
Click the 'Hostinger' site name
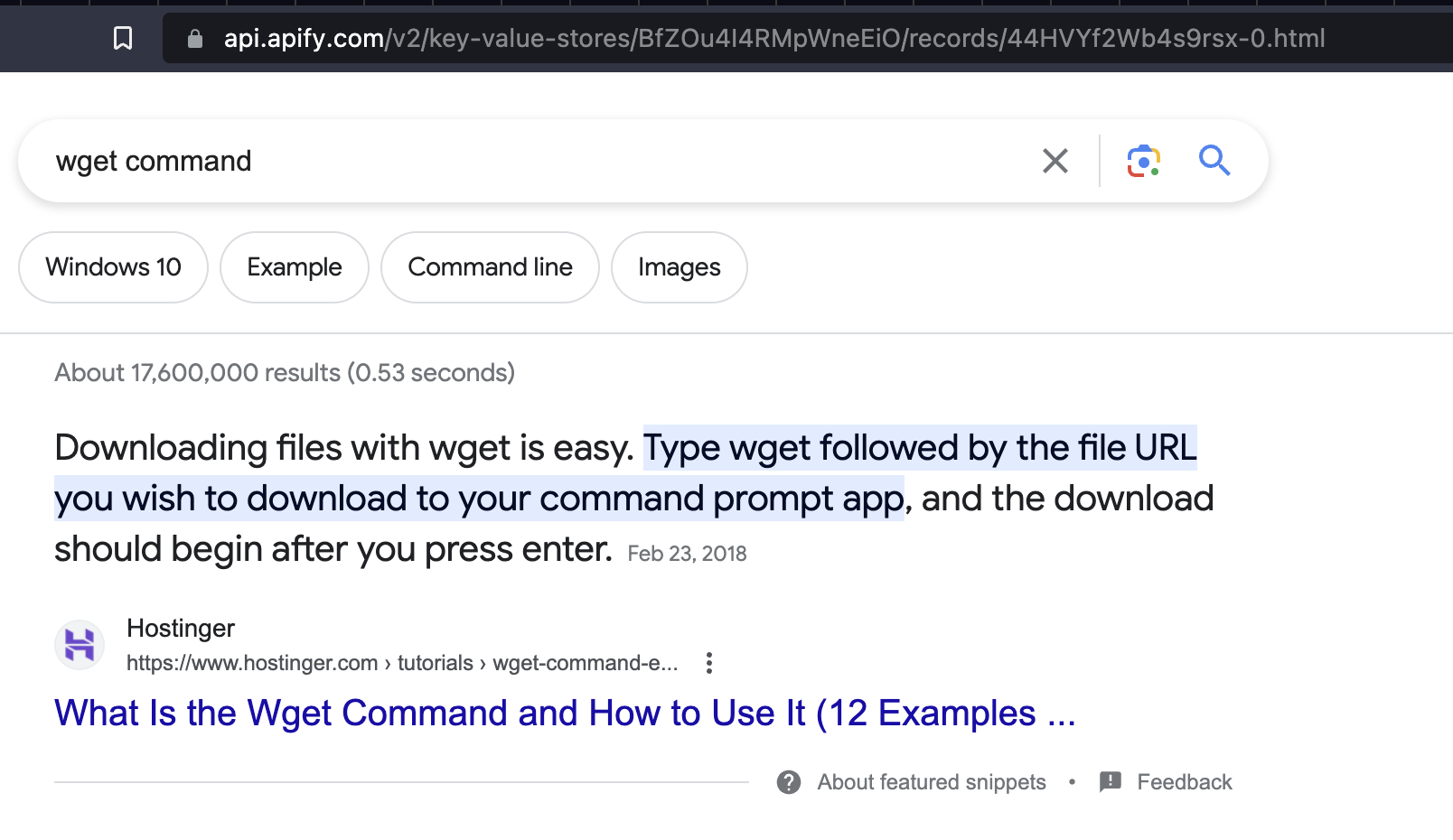coord(181,628)
